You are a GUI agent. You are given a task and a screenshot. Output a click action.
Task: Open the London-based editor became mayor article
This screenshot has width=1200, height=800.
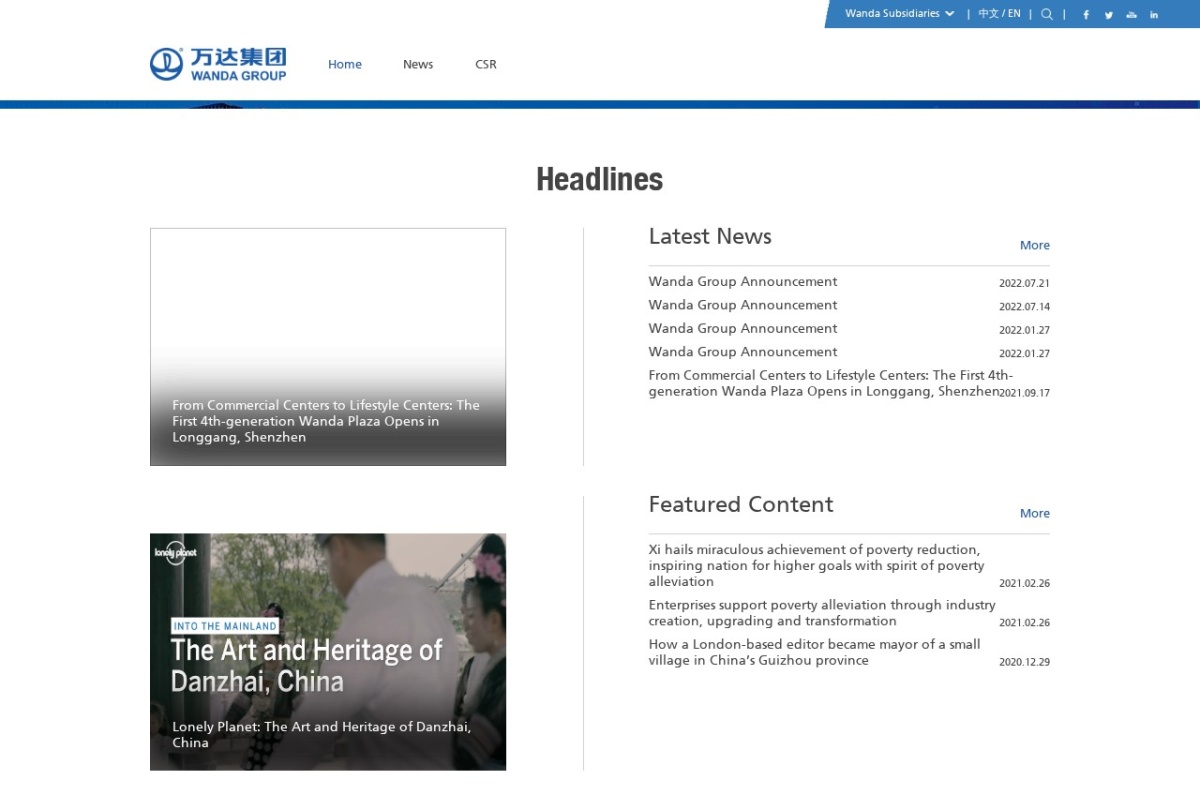coord(815,652)
